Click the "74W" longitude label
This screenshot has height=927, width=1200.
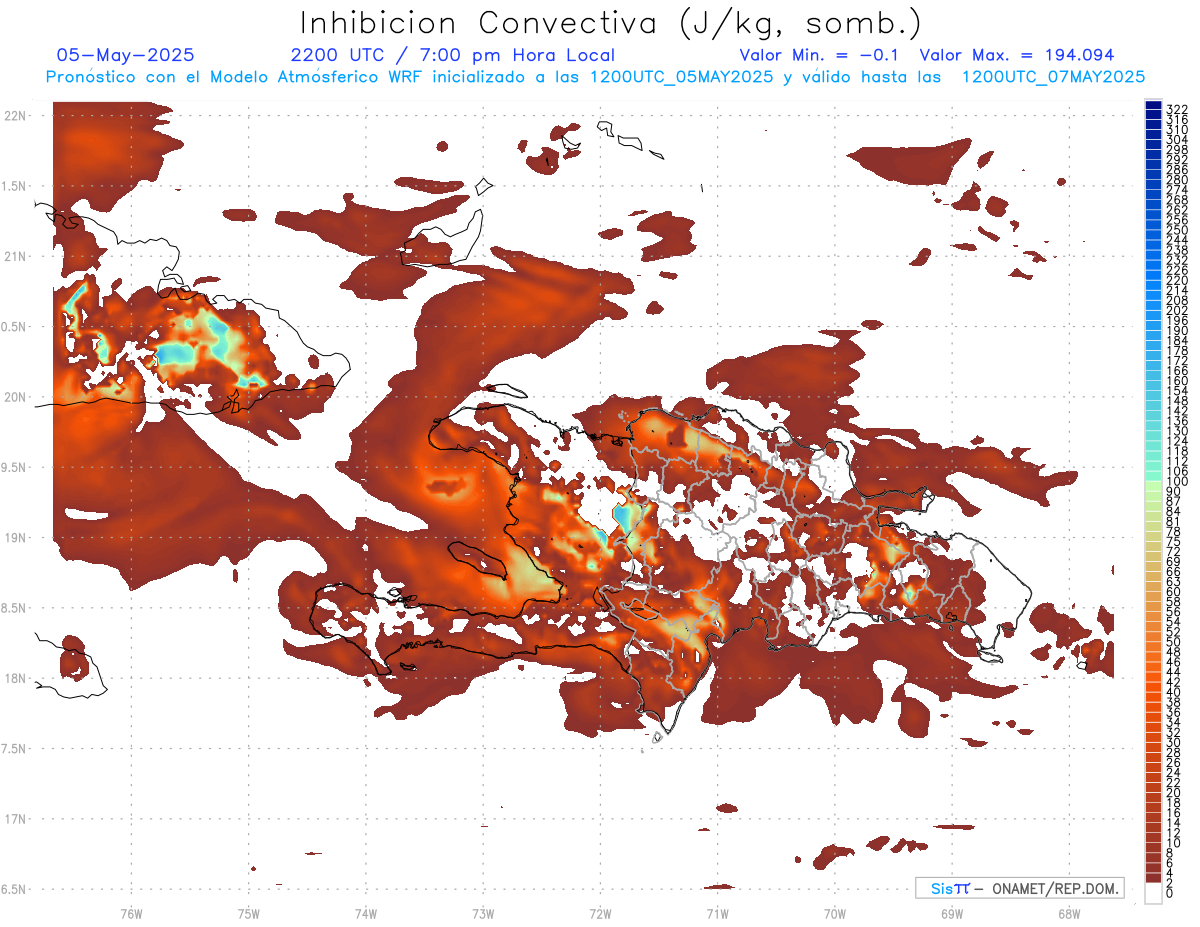click(x=365, y=913)
